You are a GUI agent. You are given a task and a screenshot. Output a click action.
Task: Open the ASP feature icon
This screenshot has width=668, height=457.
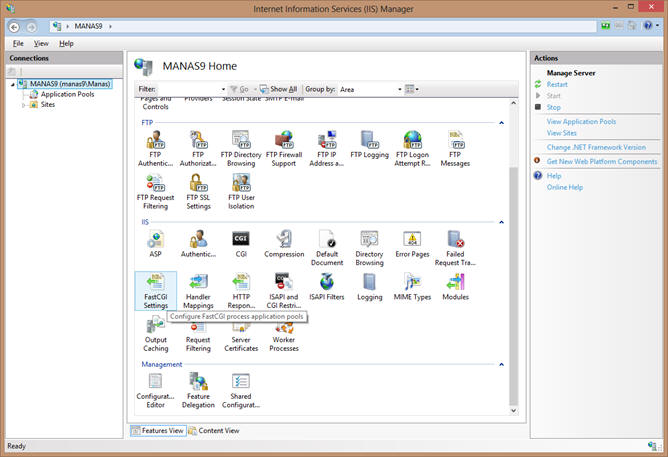[x=155, y=244]
